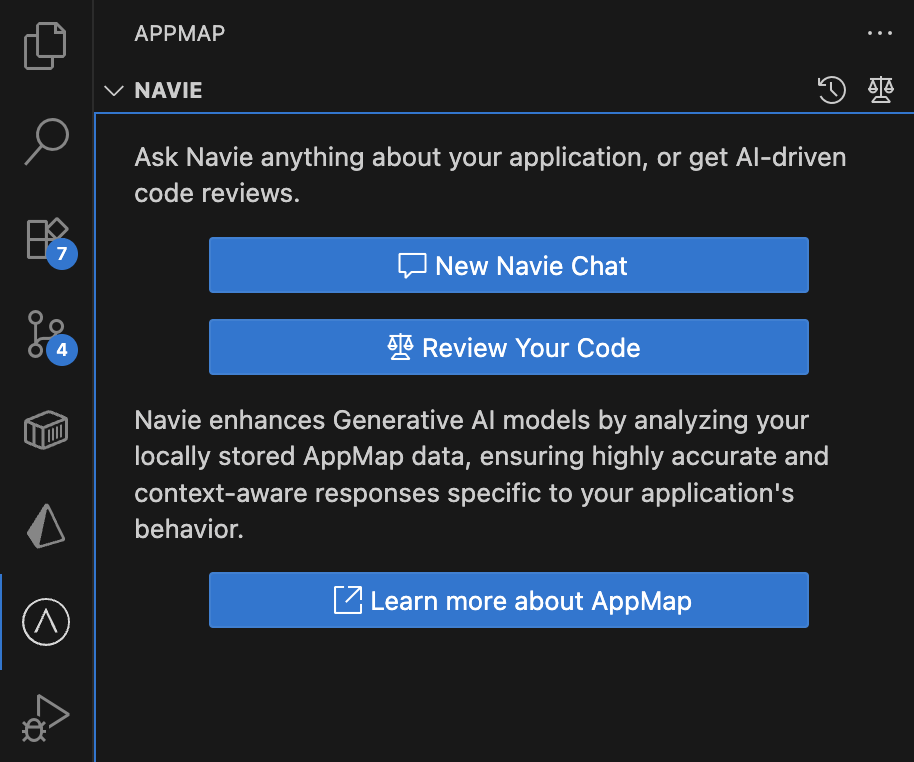Open the AppMap panel more actions menu
The image size is (914, 762).
[x=880, y=33]
